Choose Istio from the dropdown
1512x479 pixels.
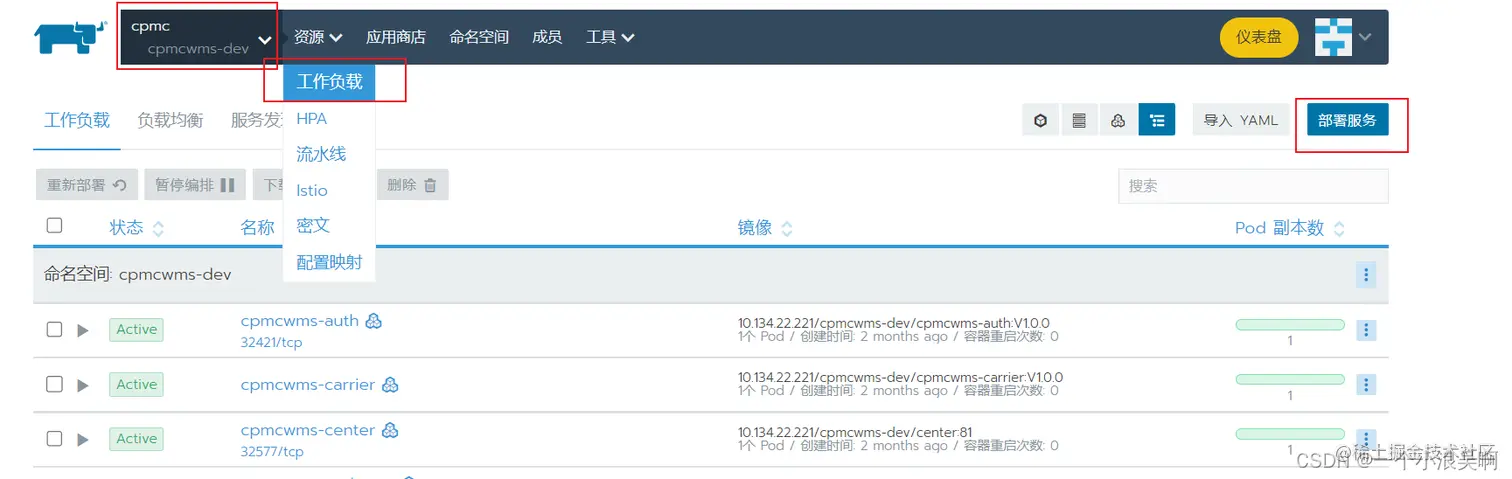click(312, 190)
